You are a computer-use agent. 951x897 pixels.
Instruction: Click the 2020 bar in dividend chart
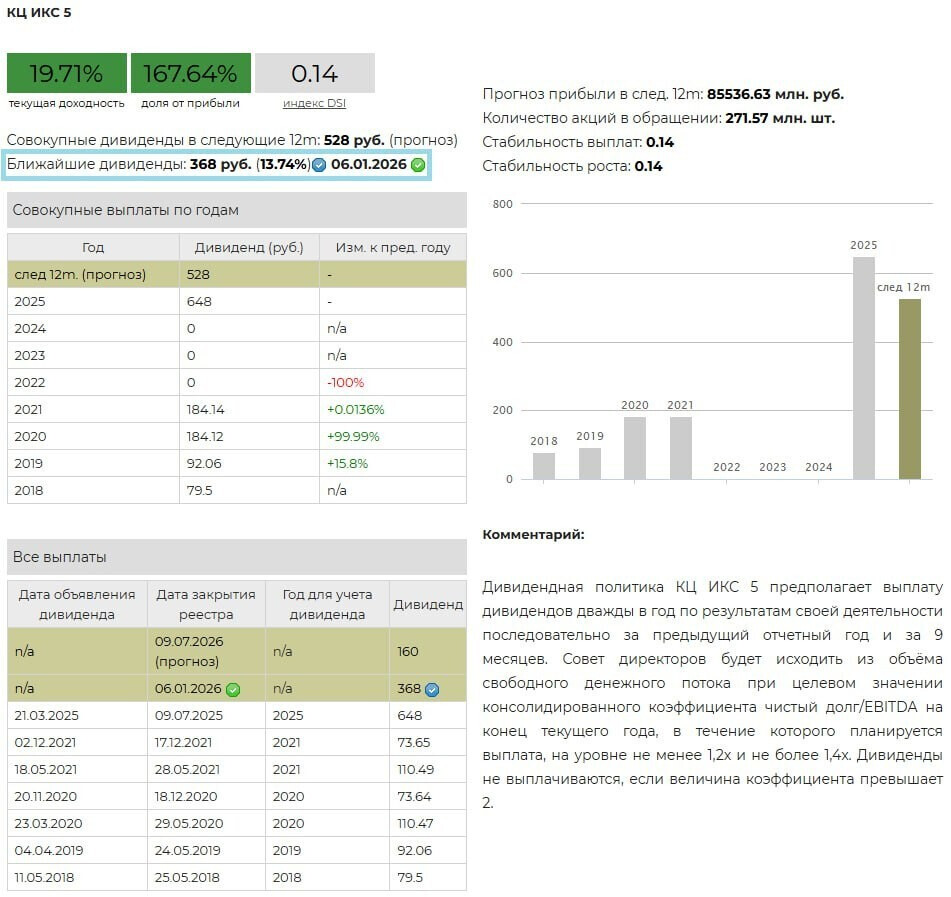pyautogui.click(x=634, y=447)
